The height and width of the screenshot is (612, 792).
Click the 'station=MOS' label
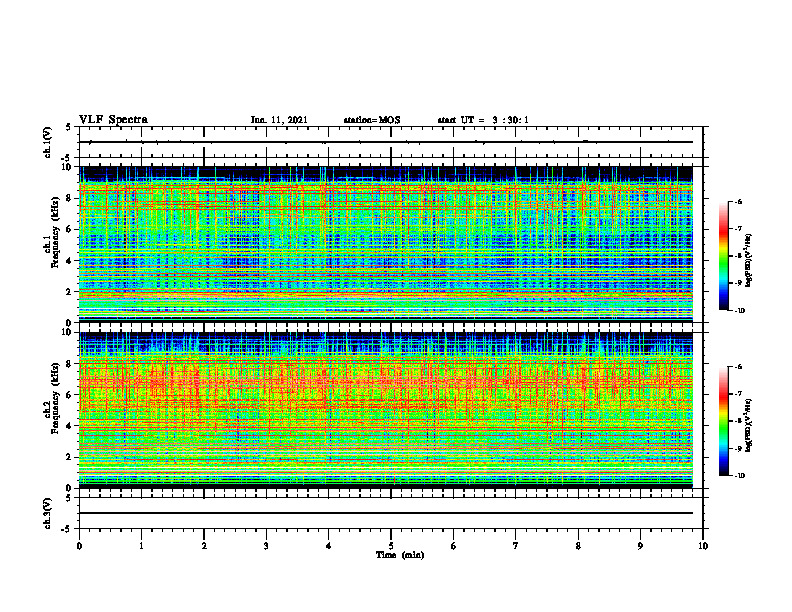tap(372, 120)
